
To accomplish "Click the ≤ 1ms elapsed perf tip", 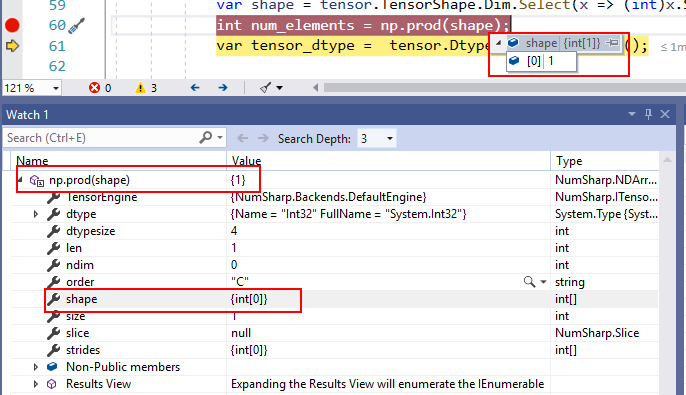I will pyautogui.click(x=673, y=47).
